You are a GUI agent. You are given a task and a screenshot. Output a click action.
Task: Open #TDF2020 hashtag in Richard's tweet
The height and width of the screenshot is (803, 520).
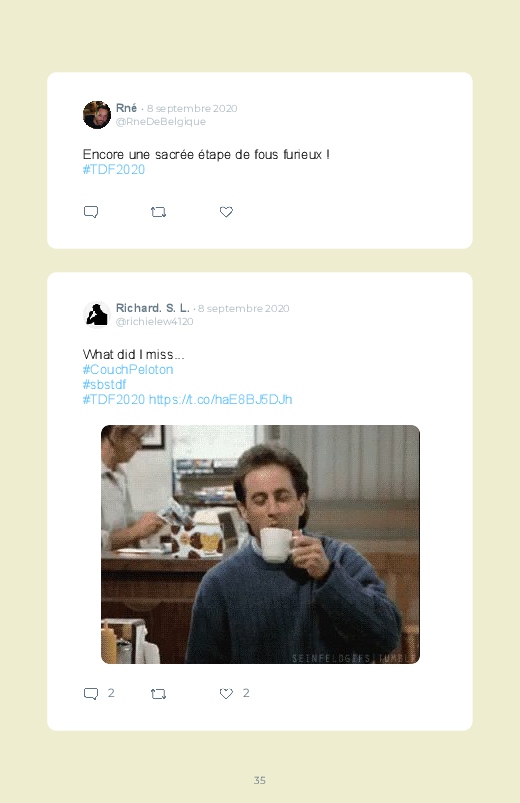[x=114, y=399]
